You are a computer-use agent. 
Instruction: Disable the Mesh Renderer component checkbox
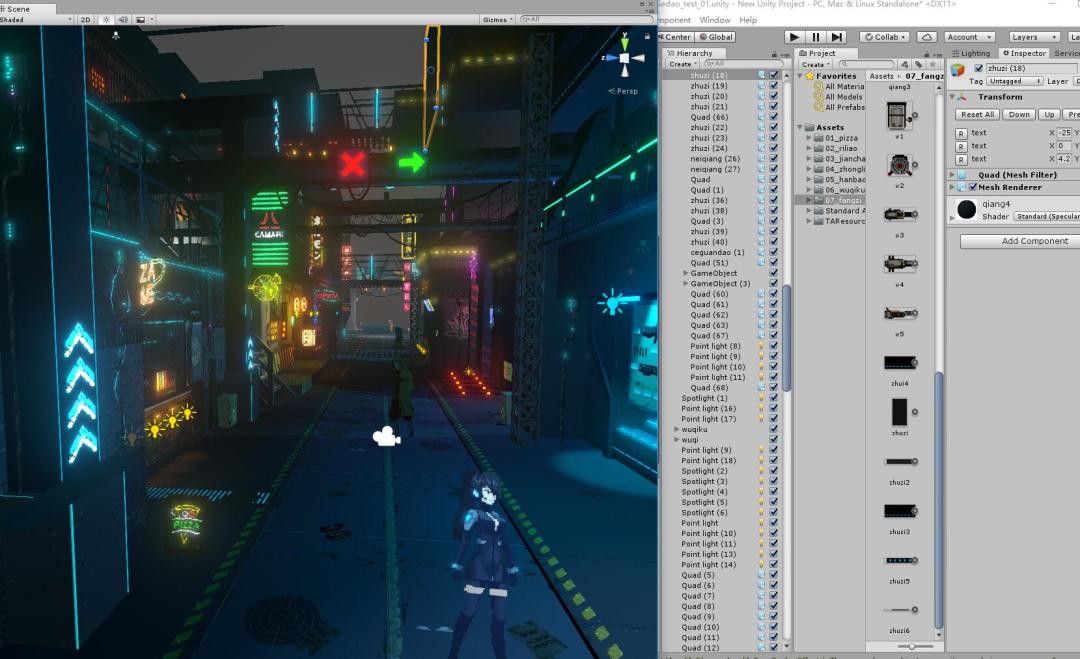tap(973, 187)
